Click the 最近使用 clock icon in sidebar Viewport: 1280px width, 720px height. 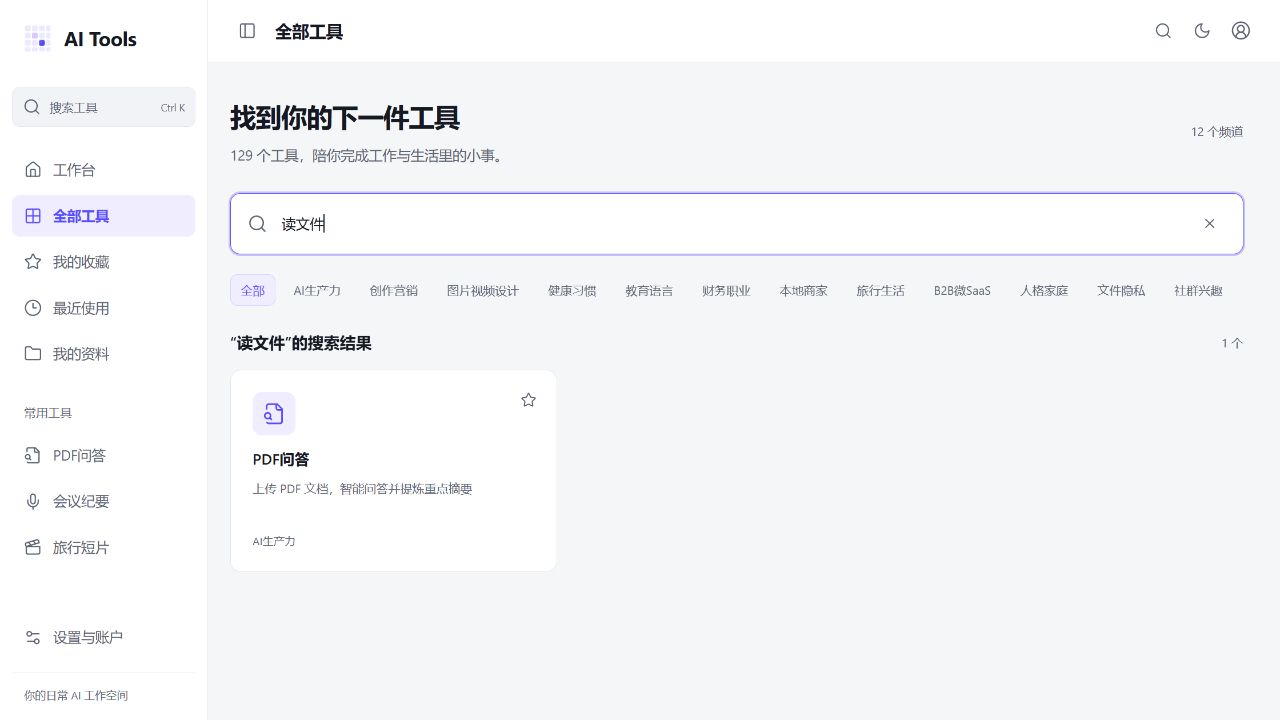(x=33, y=308)
